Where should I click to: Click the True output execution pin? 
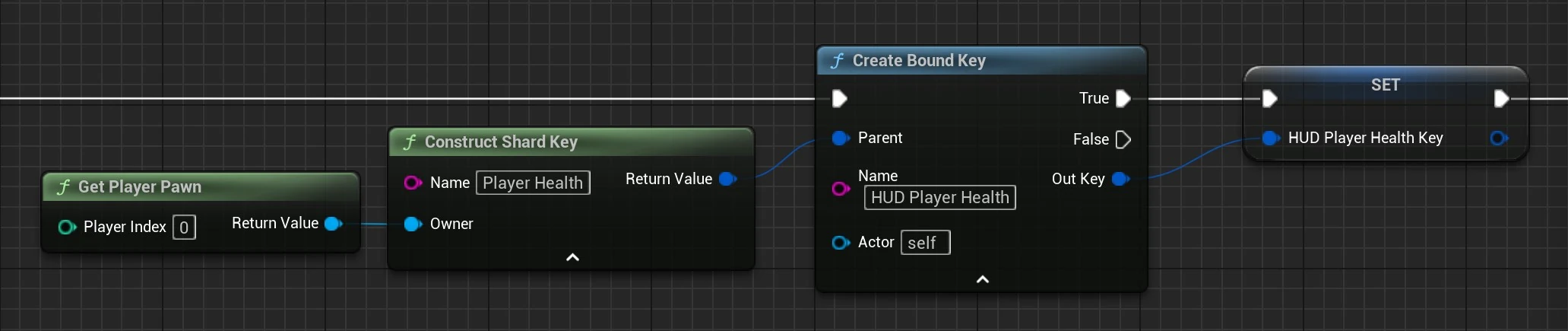pyautogui.click(x=1123, y=99)
